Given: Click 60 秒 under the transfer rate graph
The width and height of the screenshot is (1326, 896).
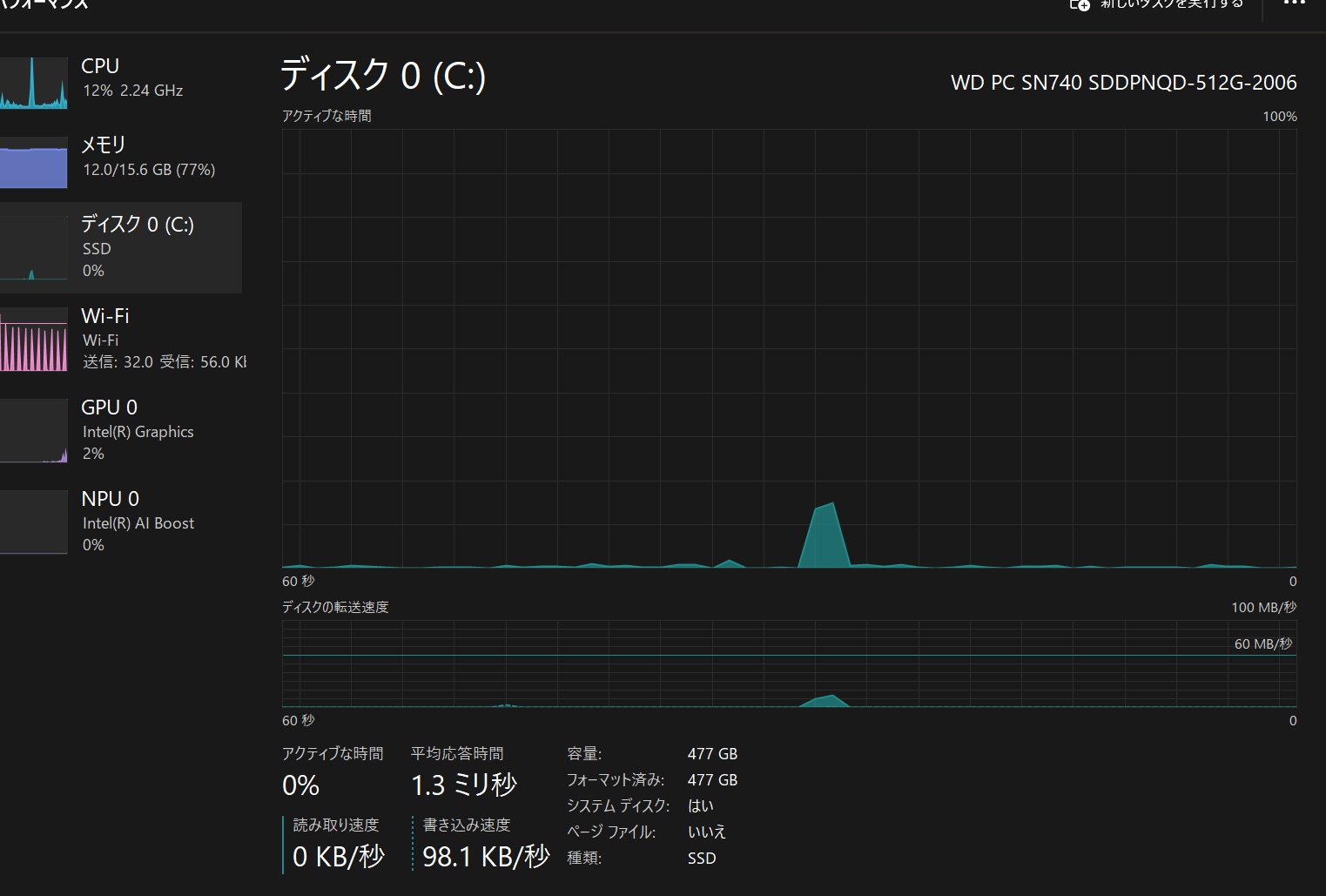Looking at the screenshot, I should point(299,720).
